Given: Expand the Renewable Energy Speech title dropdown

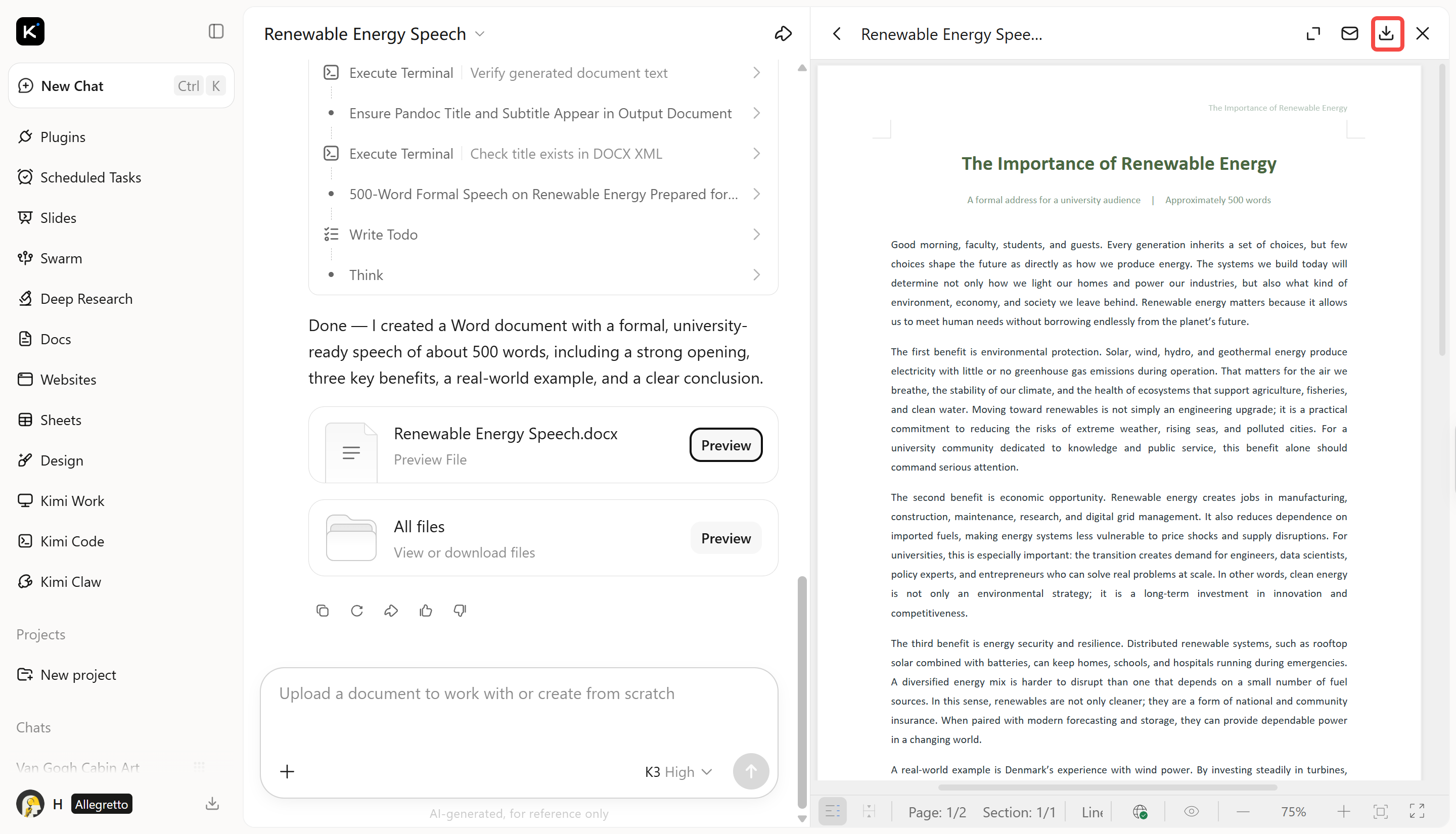Looking at the screenshot, I should pyautogui.click(x=480, y=34).
